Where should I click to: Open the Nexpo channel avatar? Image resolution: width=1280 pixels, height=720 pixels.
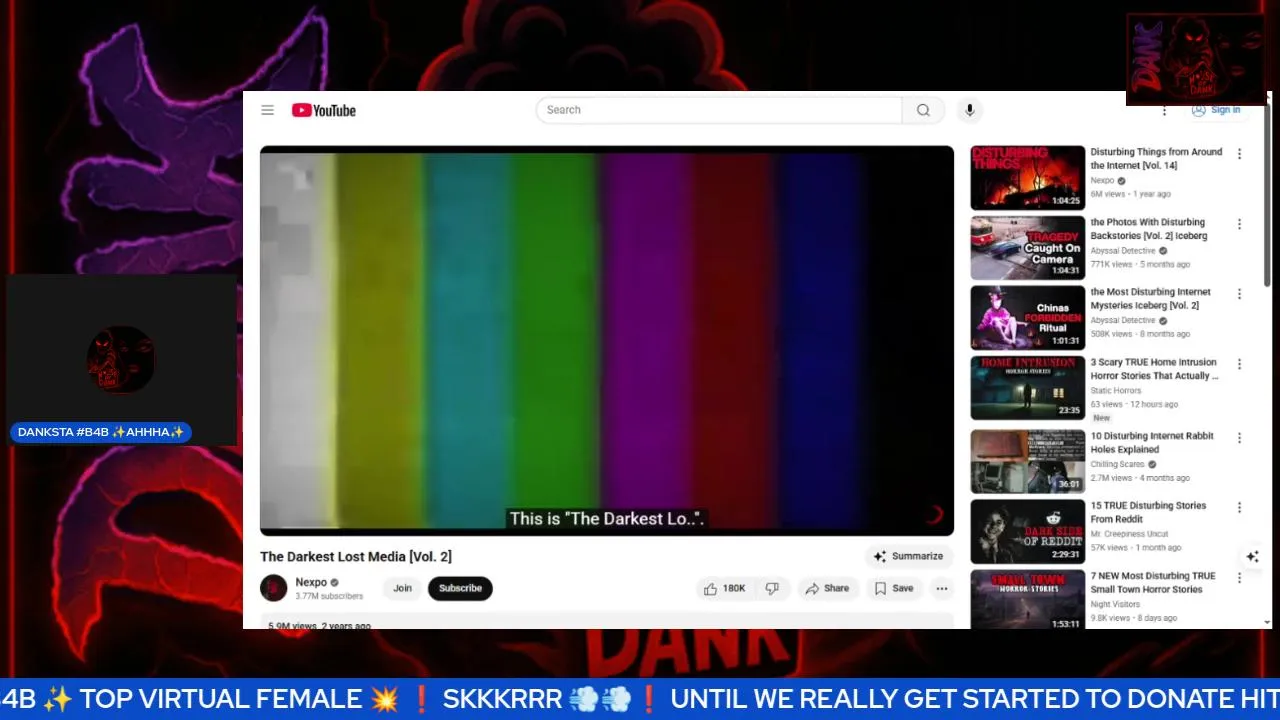(x=274, y=588)
